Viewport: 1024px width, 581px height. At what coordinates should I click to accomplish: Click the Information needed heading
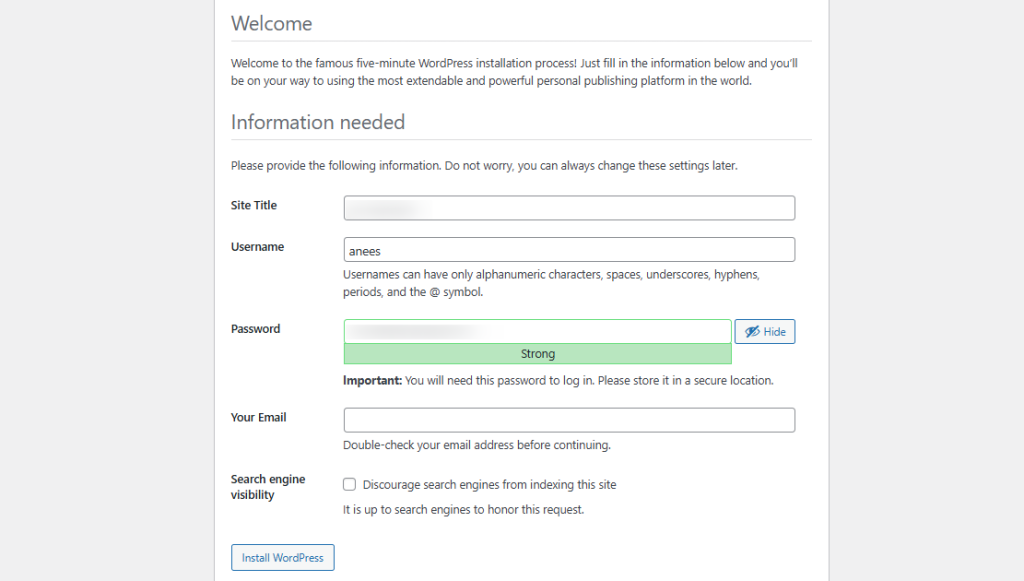(318, 122)
